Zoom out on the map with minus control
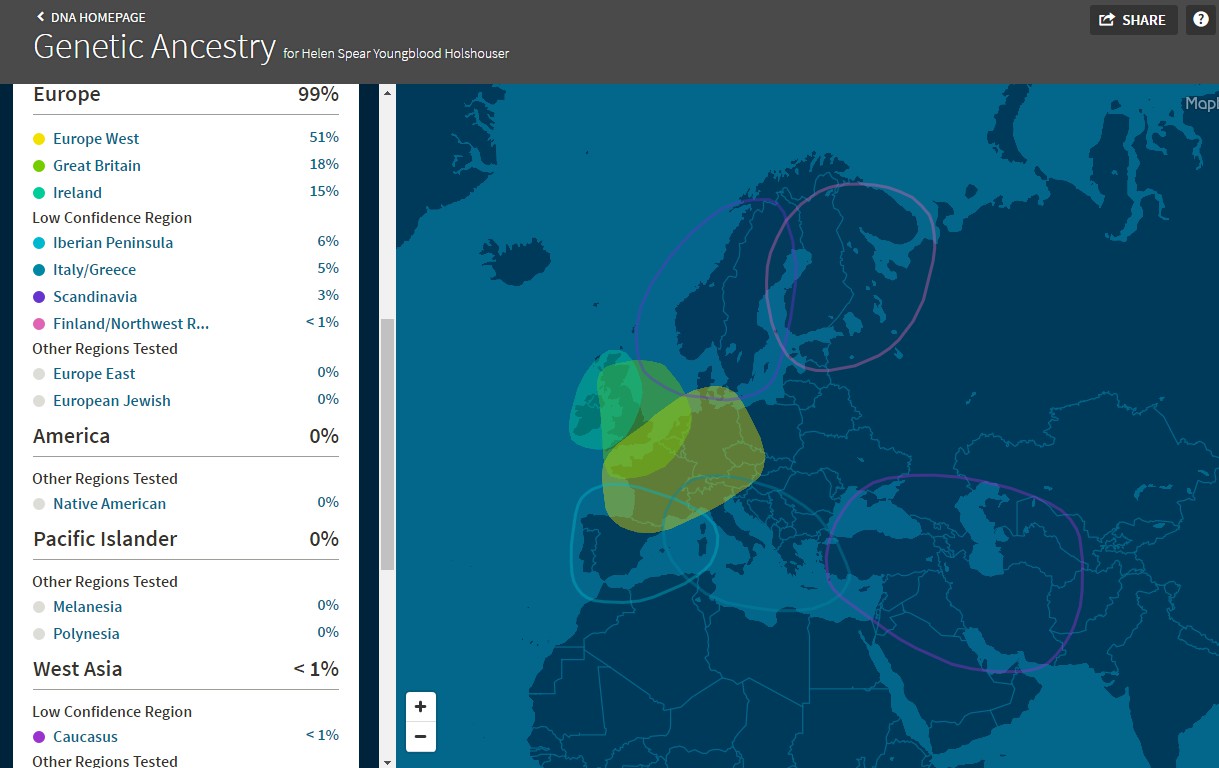1219x768 pixels. pyautogui.click(x=420, y=737)
